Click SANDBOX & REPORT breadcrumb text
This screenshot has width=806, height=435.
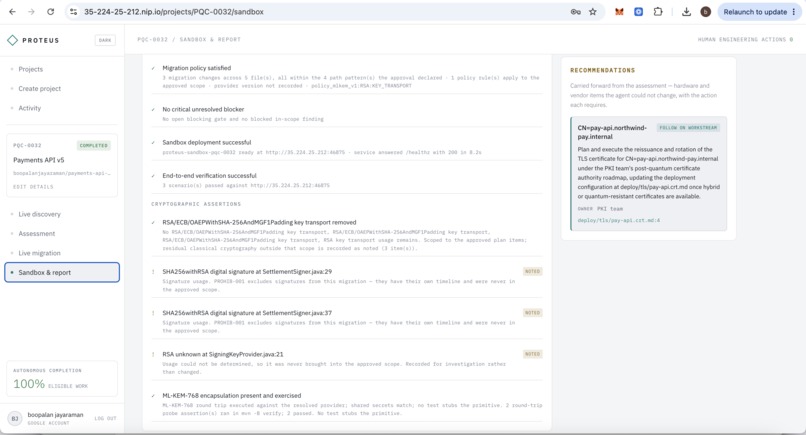210,40
